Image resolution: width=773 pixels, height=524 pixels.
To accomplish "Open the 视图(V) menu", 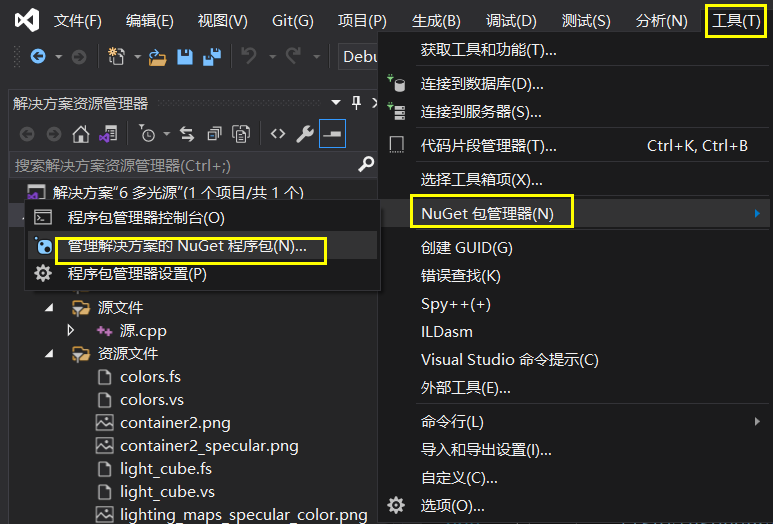I will [222, 21].
